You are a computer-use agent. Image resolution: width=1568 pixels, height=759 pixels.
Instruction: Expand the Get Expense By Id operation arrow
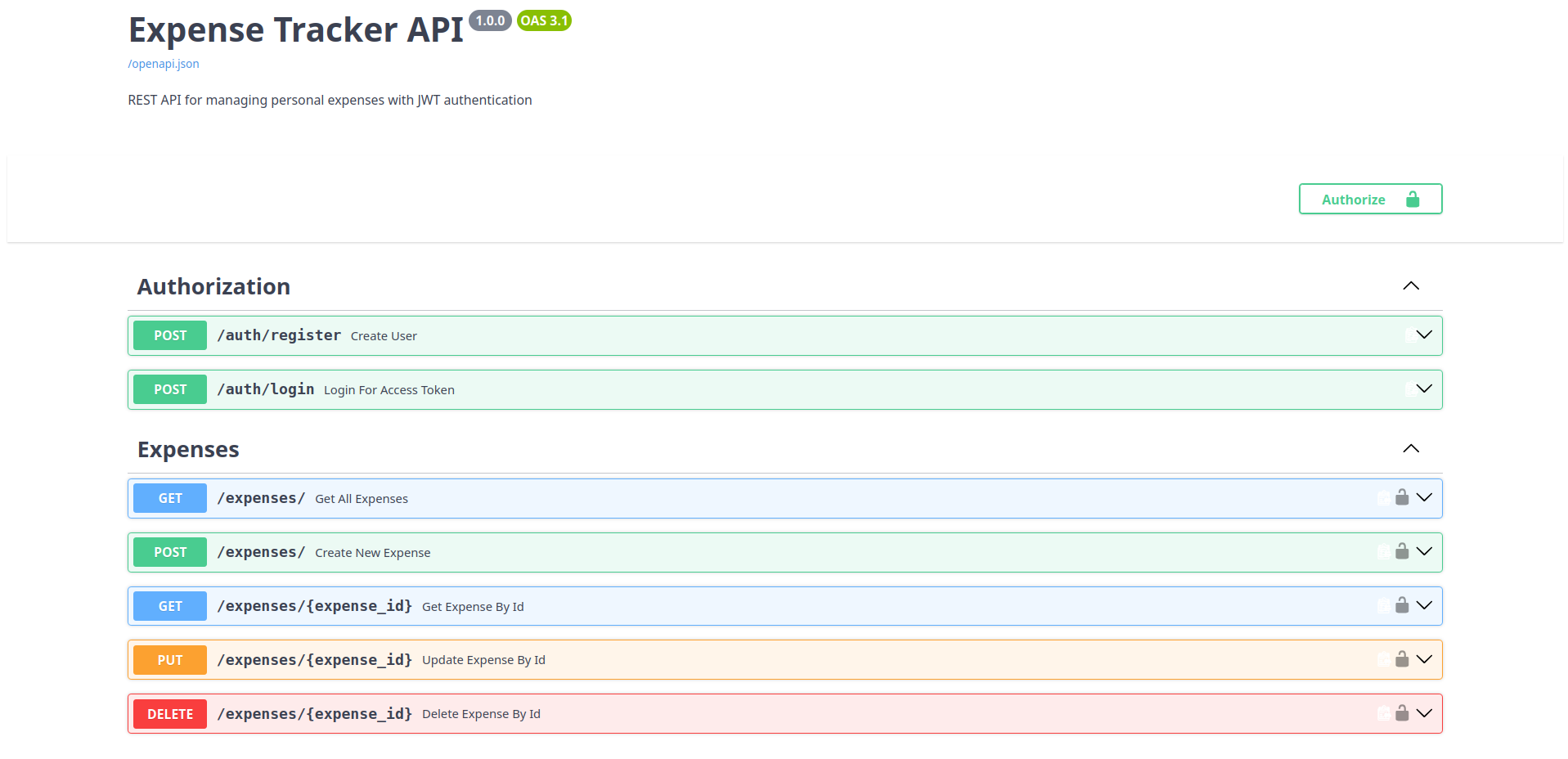tap(1424, 605)
